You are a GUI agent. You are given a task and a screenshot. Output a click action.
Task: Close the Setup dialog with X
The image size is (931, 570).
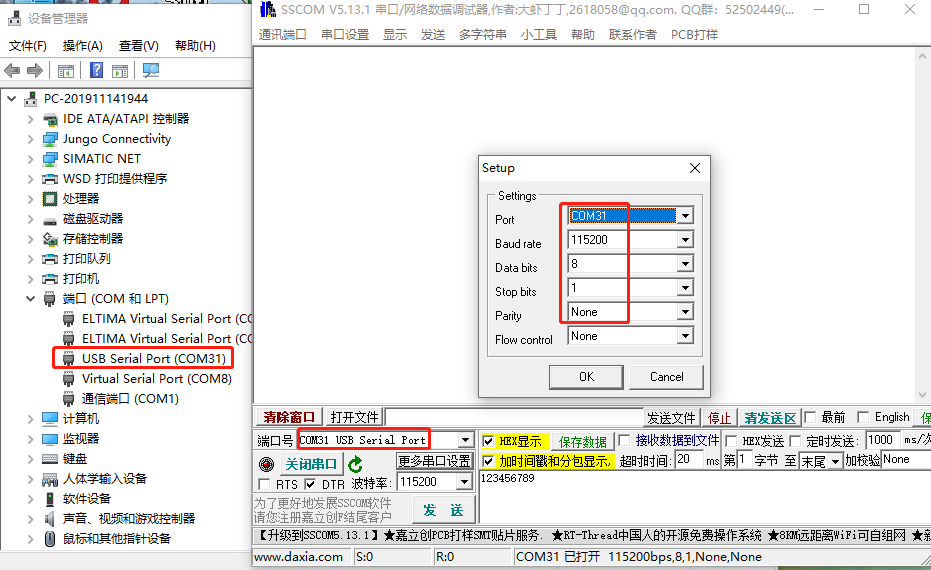pos(694,168)
